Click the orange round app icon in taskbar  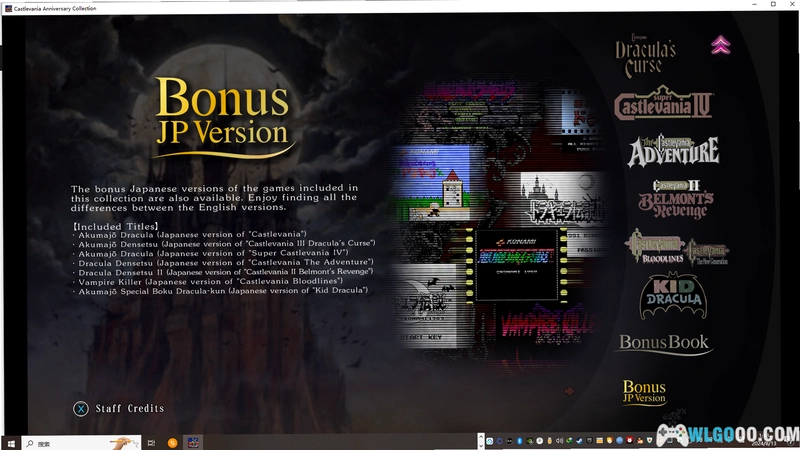point(172,443)
